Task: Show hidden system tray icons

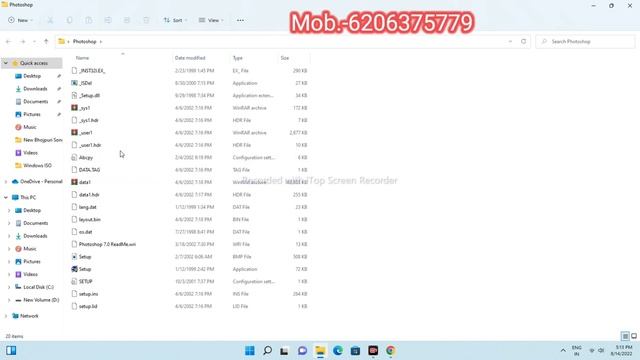Action: pyautogui.click(x=563, y=351)
